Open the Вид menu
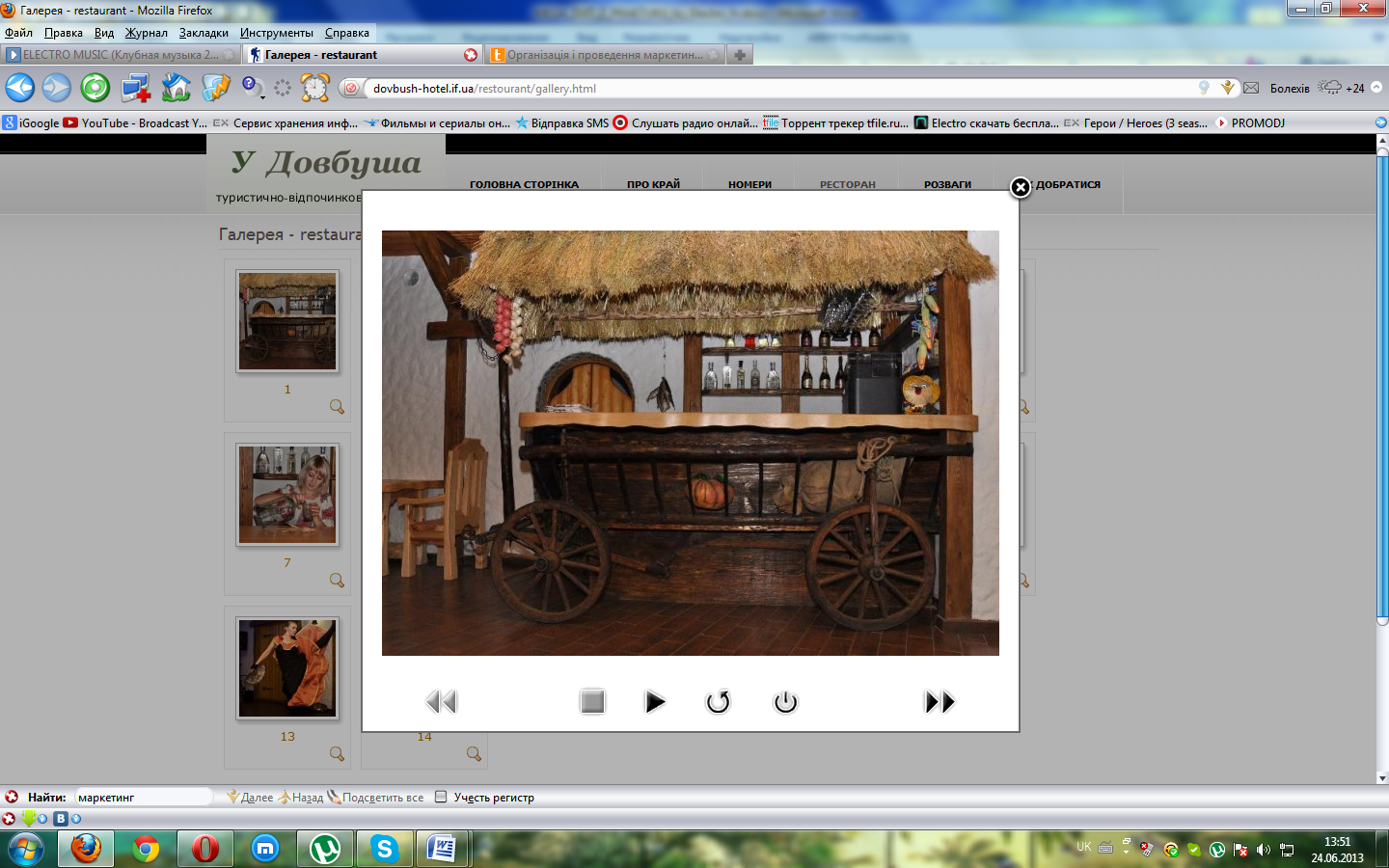1389x868 pixels. coord(104,33)
